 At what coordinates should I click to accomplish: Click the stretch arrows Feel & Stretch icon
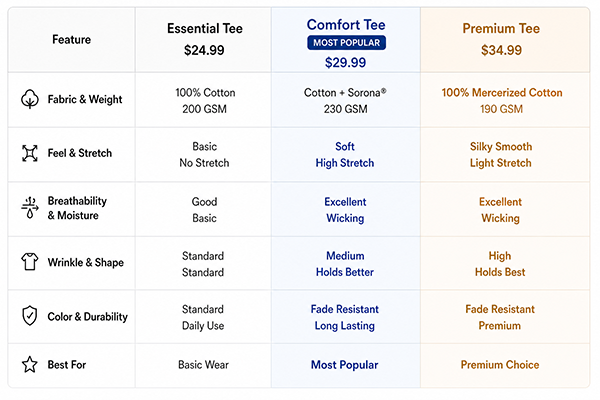29,153
